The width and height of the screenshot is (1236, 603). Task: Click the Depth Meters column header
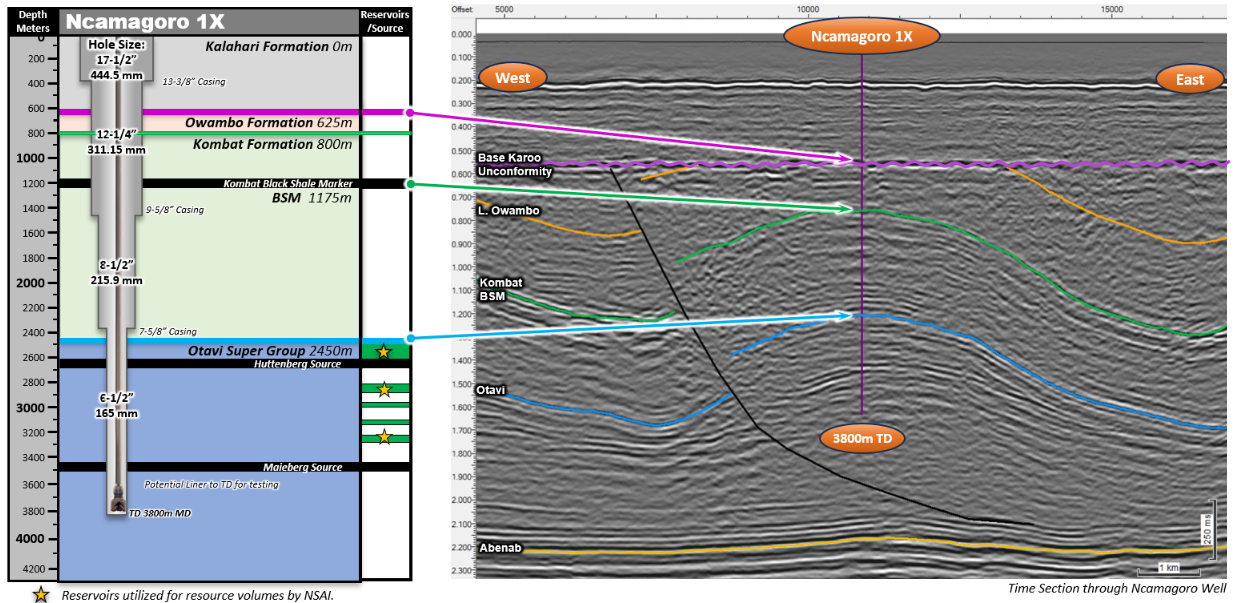point(32,21)
